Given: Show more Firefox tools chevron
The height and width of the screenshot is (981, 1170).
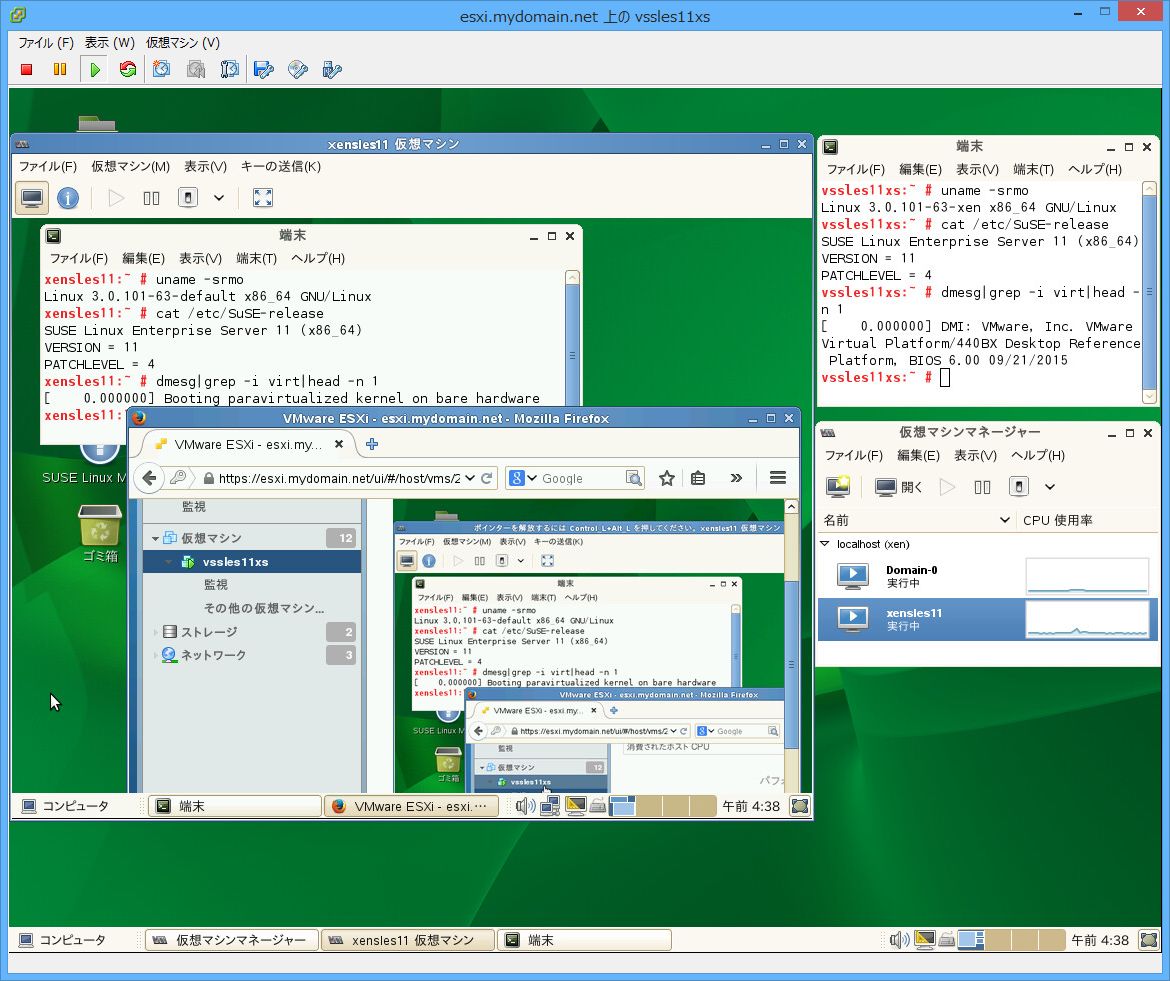Looking at the screenshot, I should pos(736,478).
